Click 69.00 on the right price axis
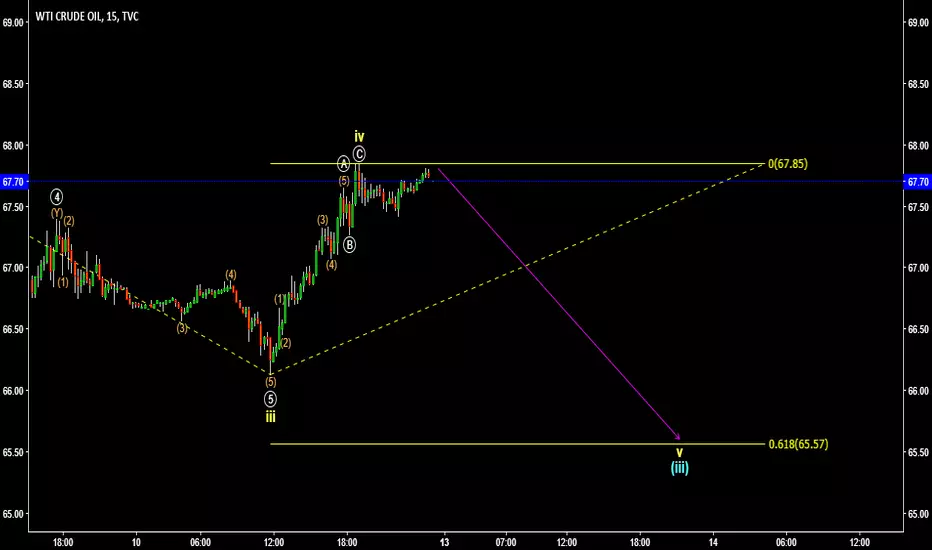This screenshot has height=550, width=932. [918, 23]
